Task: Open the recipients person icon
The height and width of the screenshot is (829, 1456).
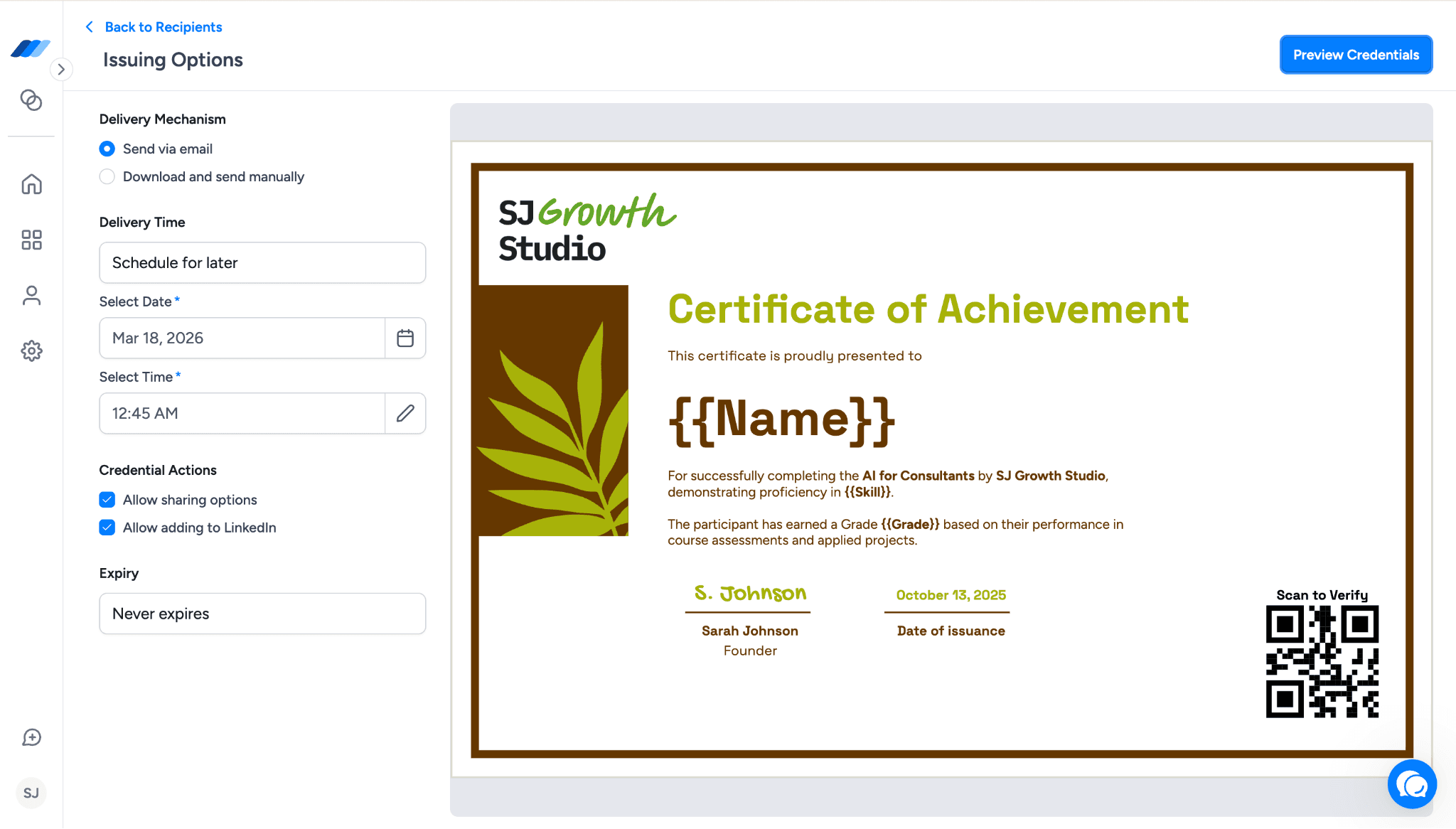Action: tap(31, 296)
